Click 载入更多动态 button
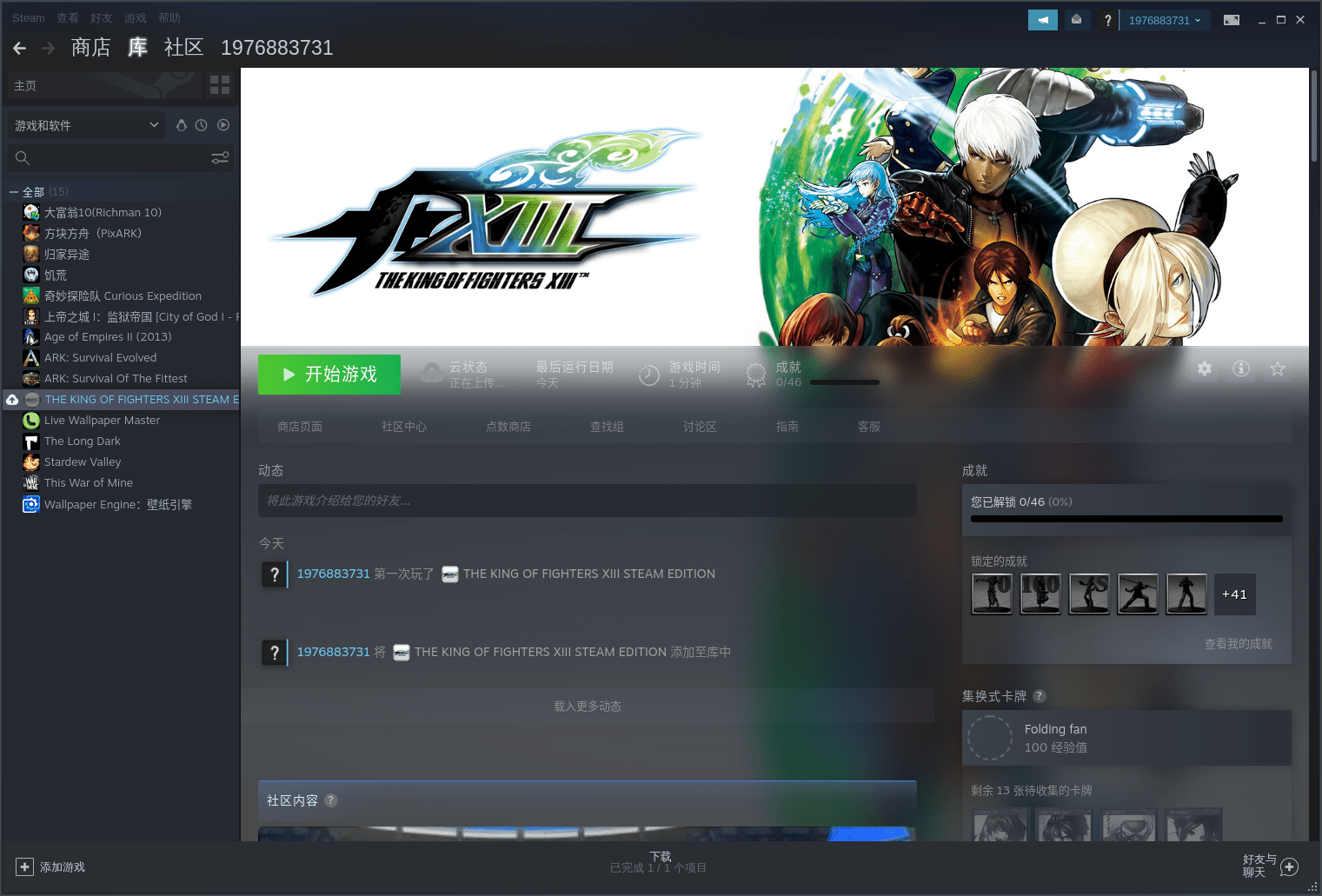The width and height of the screenshot is (1322, 896). click(x=588, y=706)
